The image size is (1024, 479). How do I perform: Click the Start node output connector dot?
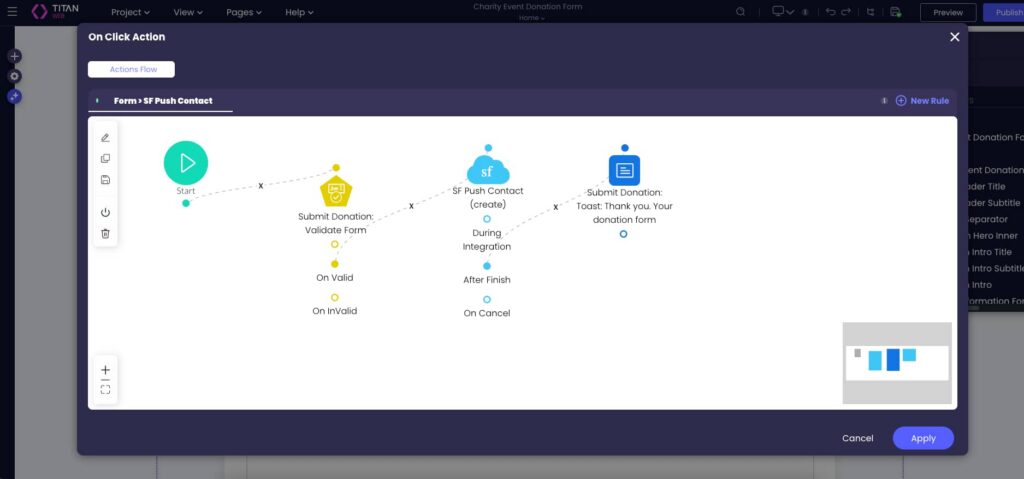pos(186,203)
